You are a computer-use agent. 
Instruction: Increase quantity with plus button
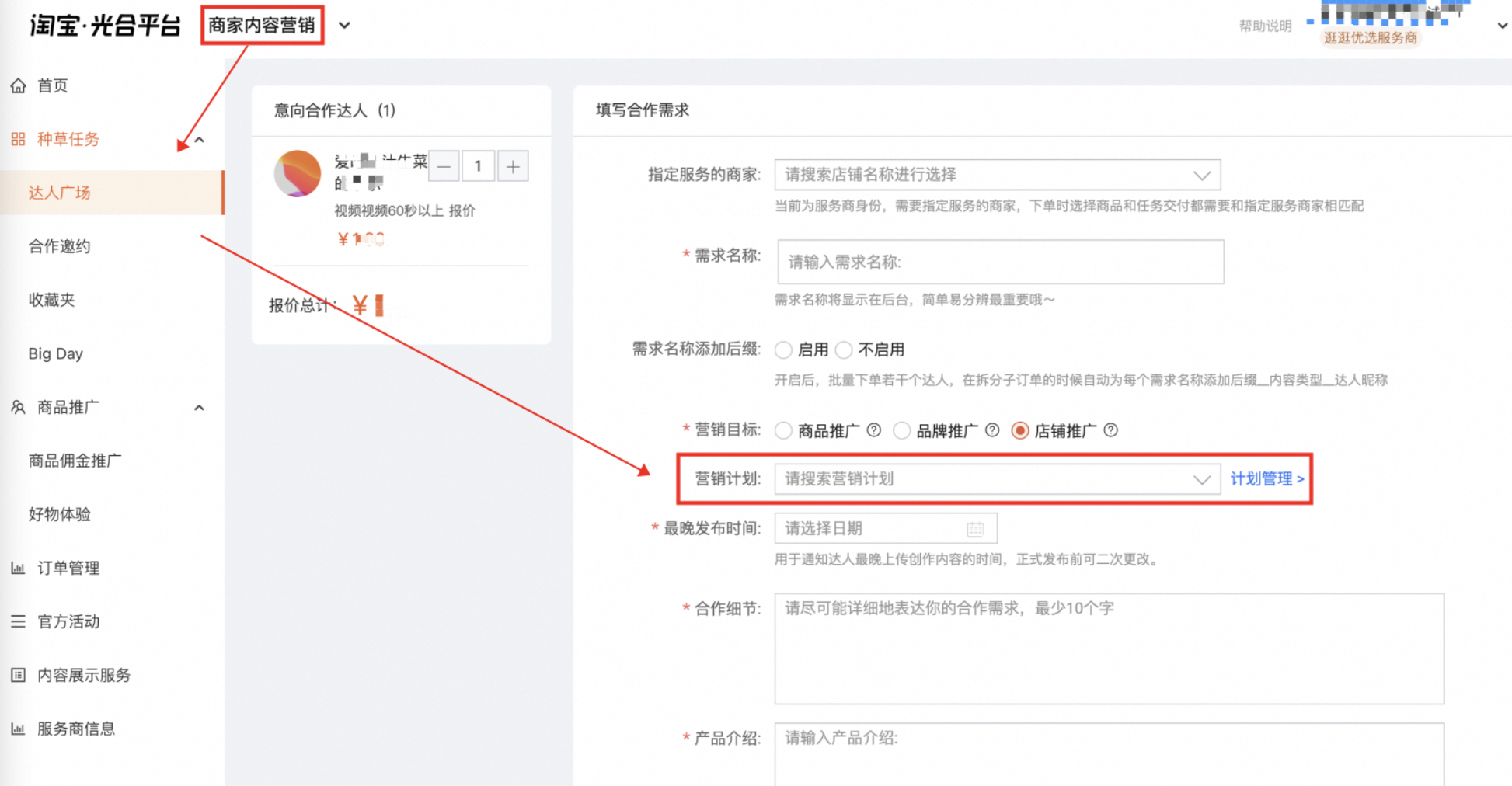(513, 166)
